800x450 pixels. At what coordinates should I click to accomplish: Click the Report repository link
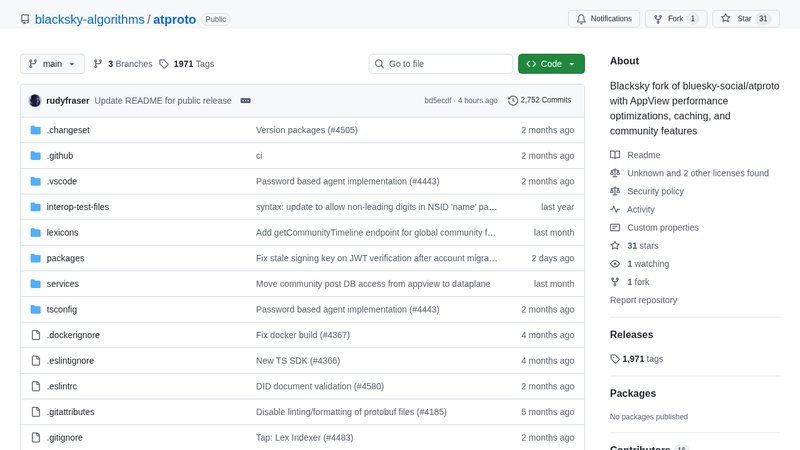point(643,300)
